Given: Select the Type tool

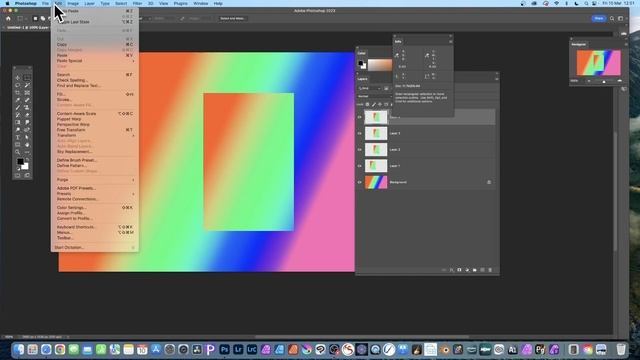Looking at the screenshot, I should click(18, 137).
